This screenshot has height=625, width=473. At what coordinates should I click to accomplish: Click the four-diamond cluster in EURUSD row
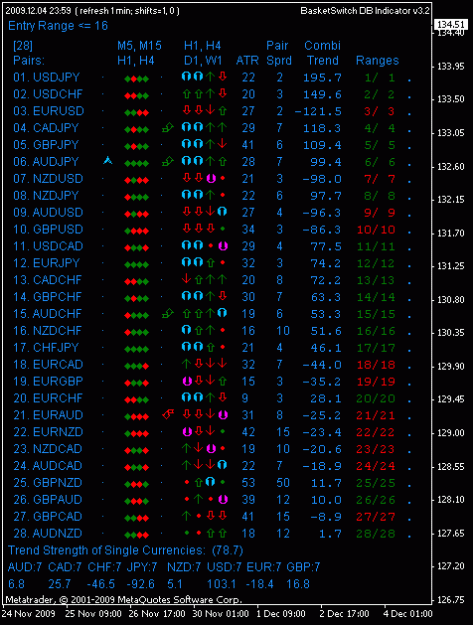137,113
